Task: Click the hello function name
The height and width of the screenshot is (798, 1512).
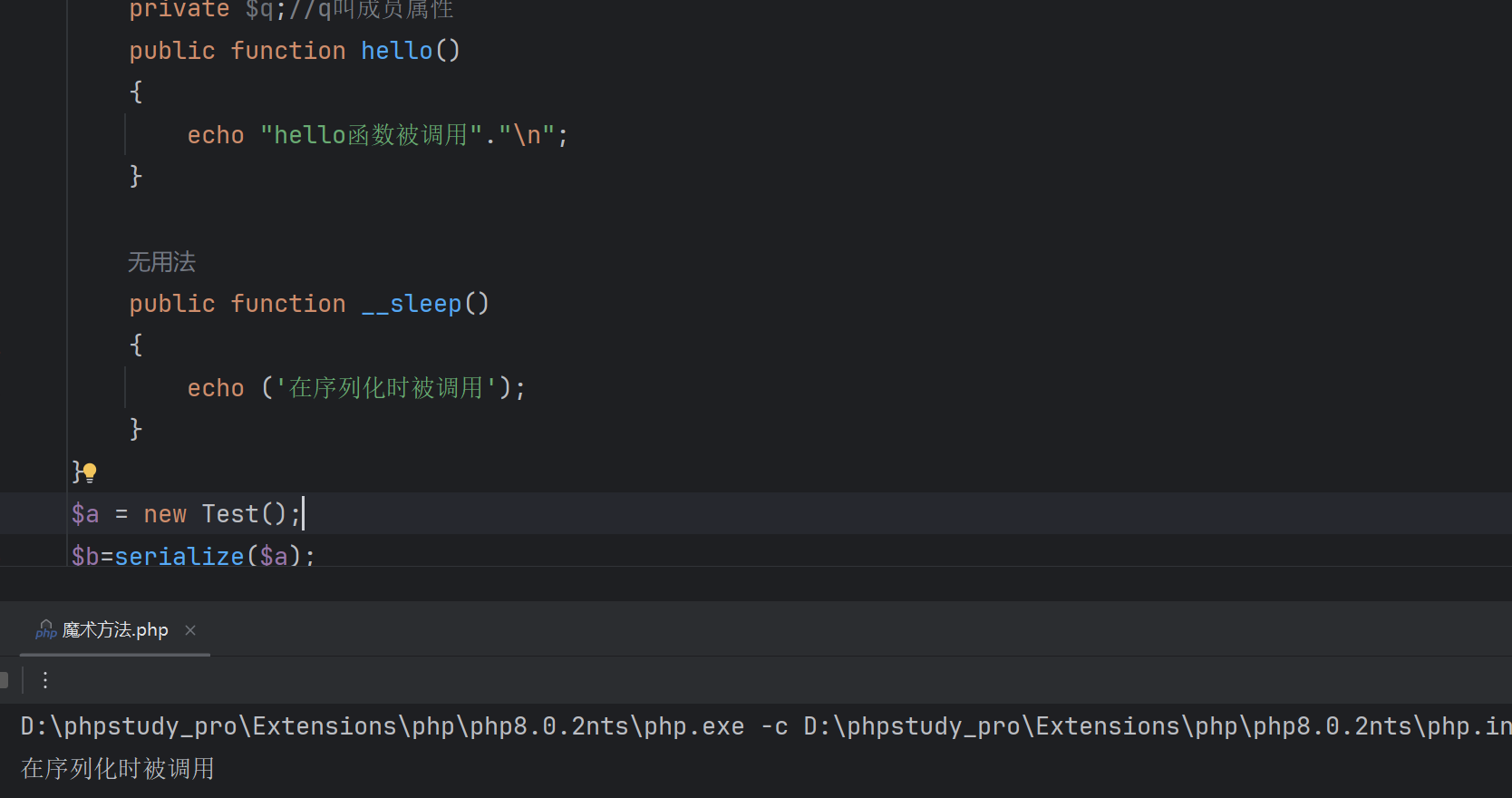Action: [397, 51]
